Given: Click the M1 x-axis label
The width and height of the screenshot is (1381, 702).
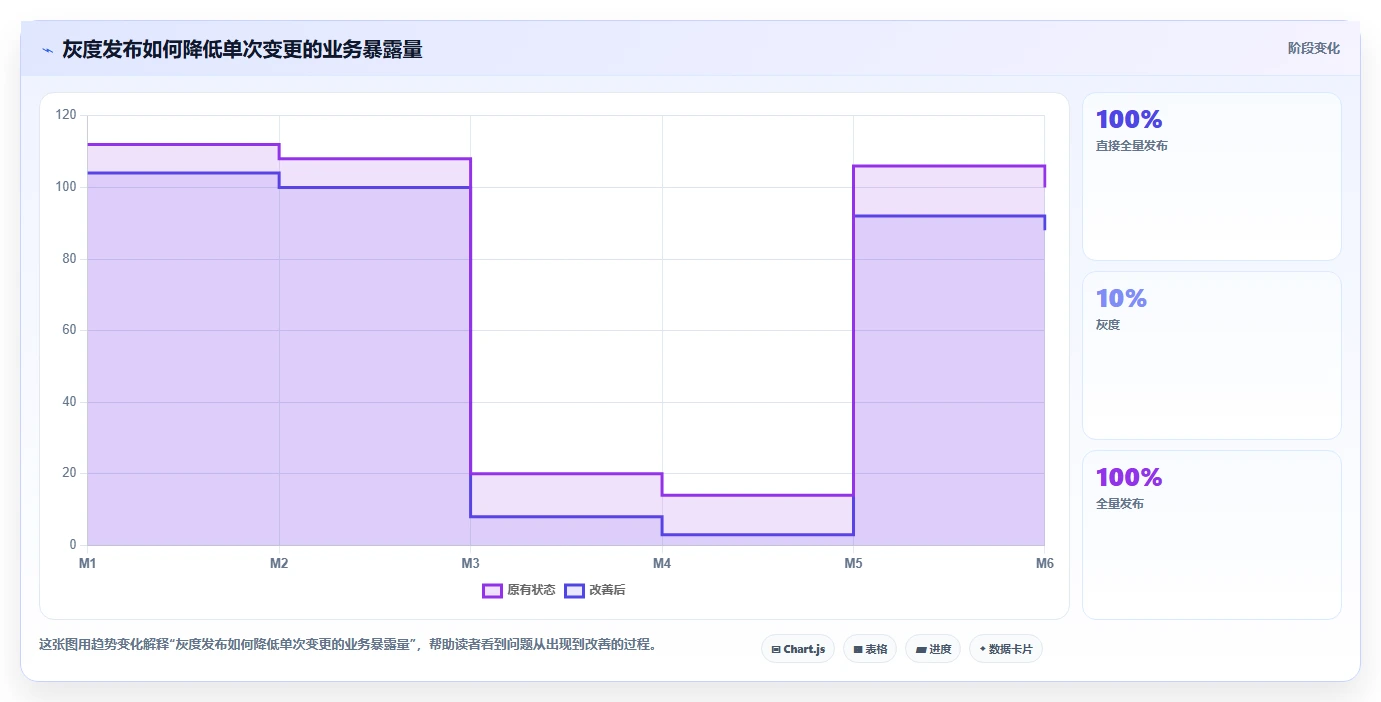Looking at the screenshot, I should click(x=88, y=564).
